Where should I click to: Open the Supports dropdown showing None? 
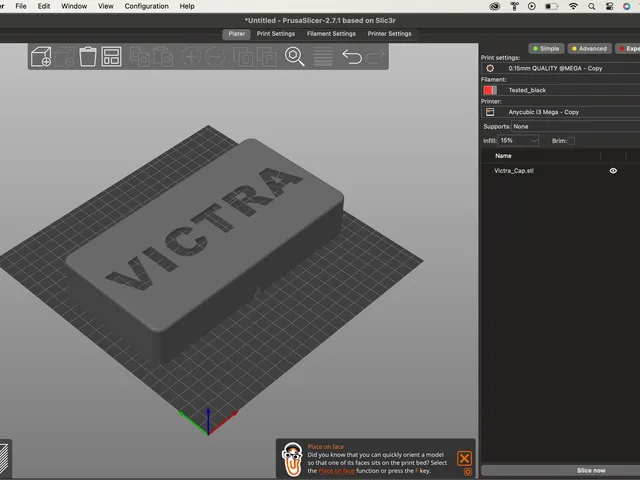576,127
